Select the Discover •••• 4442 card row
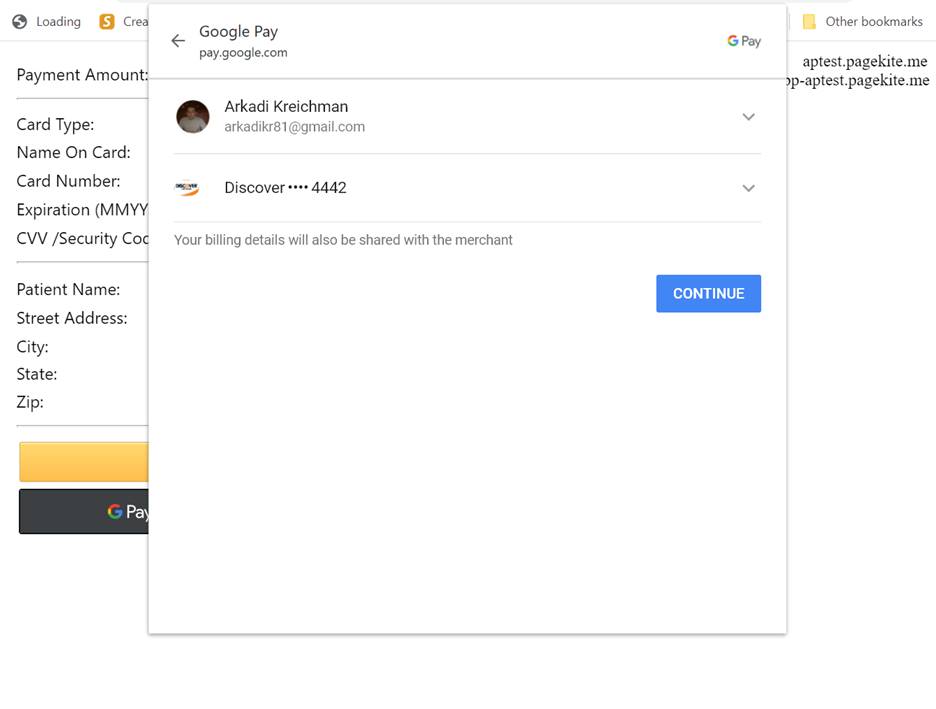Image resolution: width=936 pixels, height=709 pixels. pyautogui.click(x=467, y=188)
